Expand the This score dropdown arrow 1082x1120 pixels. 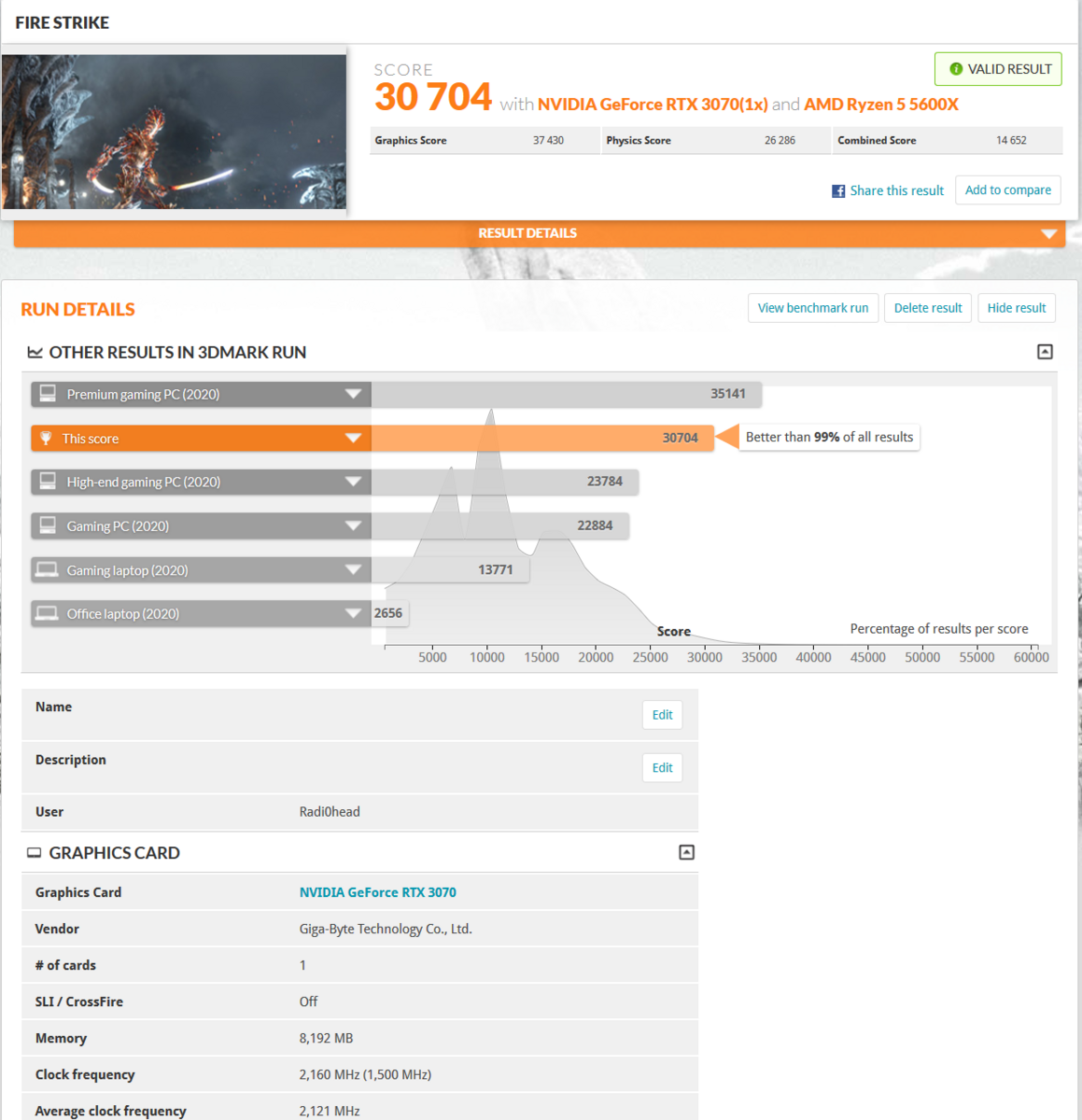click(353, 438)
